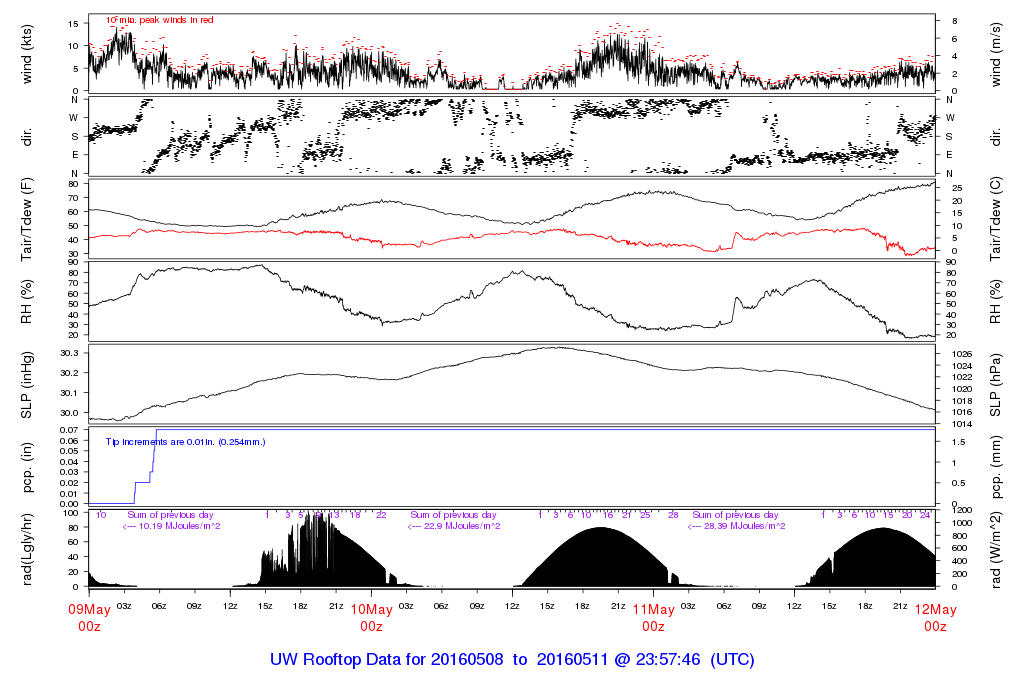Select the 12May 00z date marker
The width and height of the screenshot is (1024, 700).
point(935,617)
